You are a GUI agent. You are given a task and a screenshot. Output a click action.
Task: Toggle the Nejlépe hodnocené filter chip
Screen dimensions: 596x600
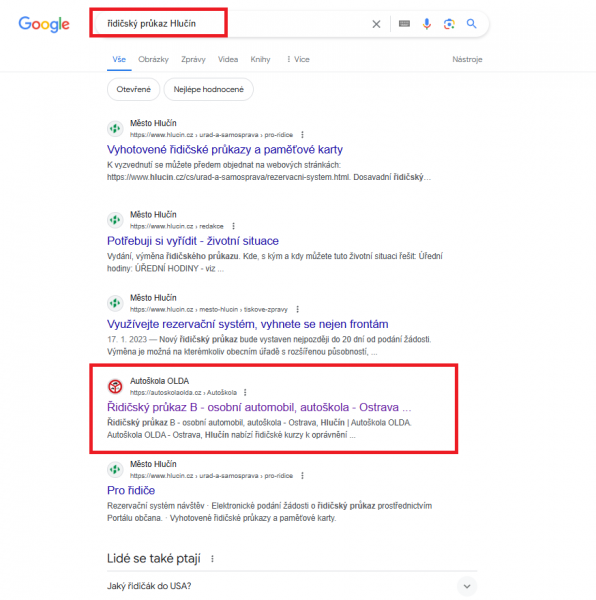(208, 89)
